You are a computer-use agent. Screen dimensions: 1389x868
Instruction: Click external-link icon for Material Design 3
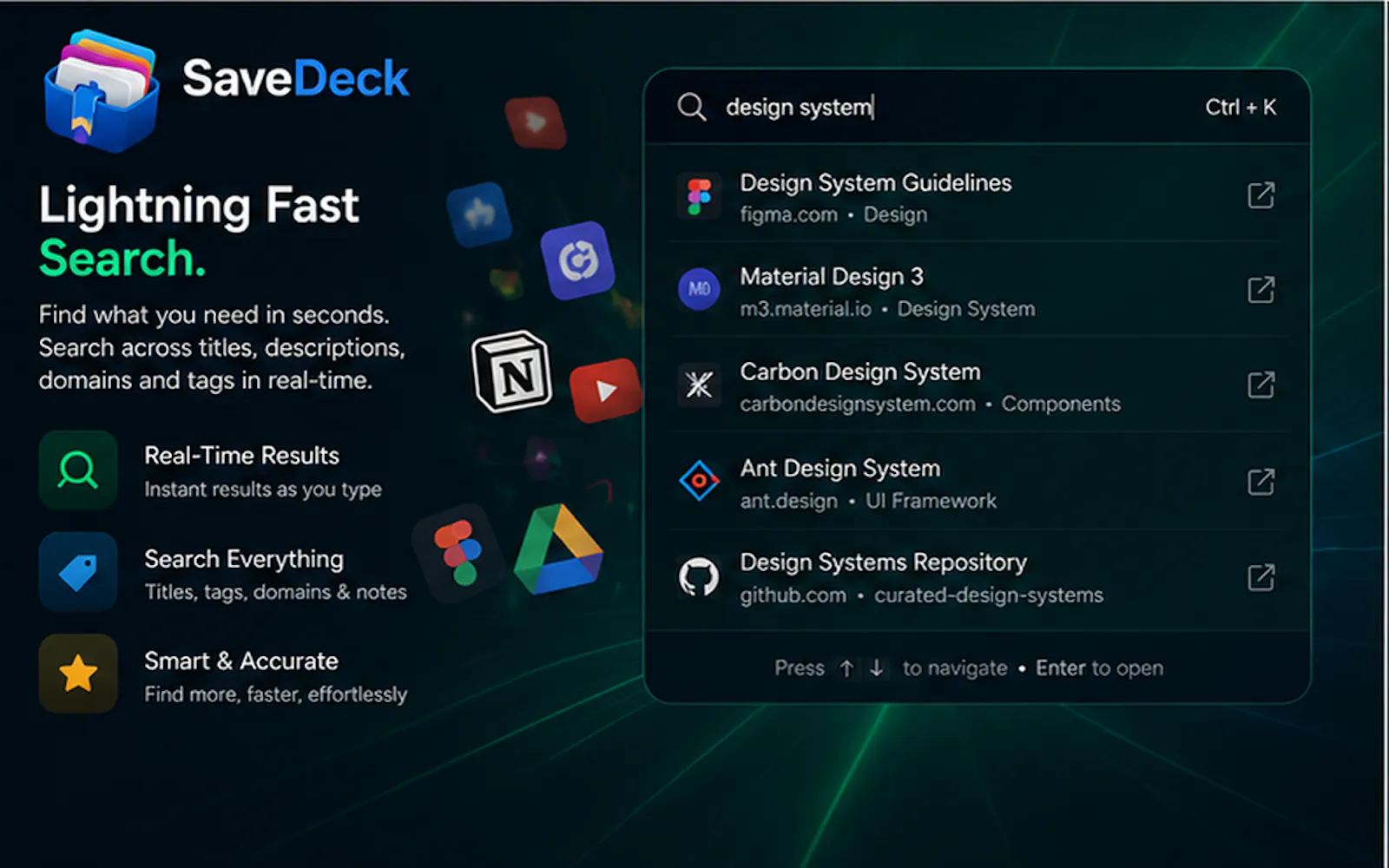pyautogui.click(x=1261, y=289)
